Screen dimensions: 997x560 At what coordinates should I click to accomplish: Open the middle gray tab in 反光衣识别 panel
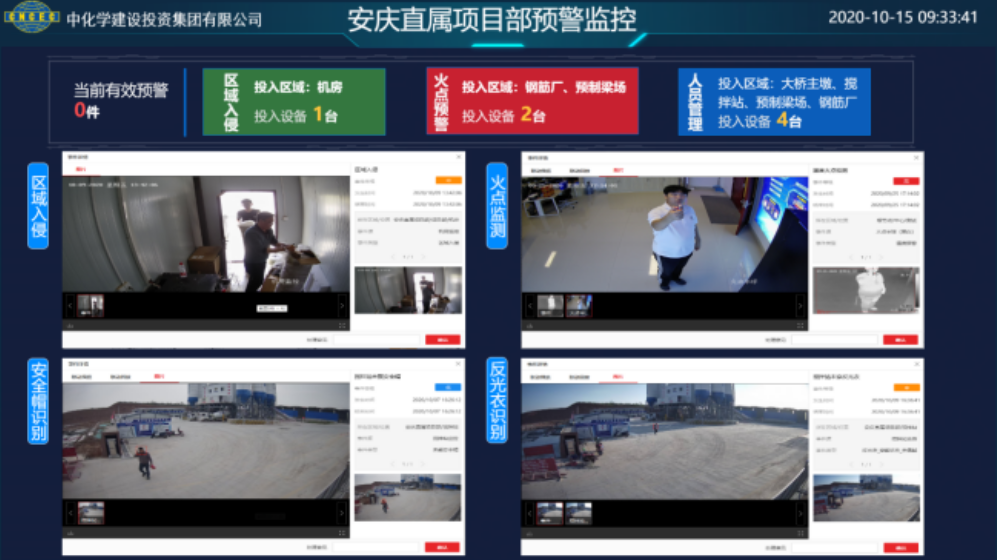coord(579,377)
